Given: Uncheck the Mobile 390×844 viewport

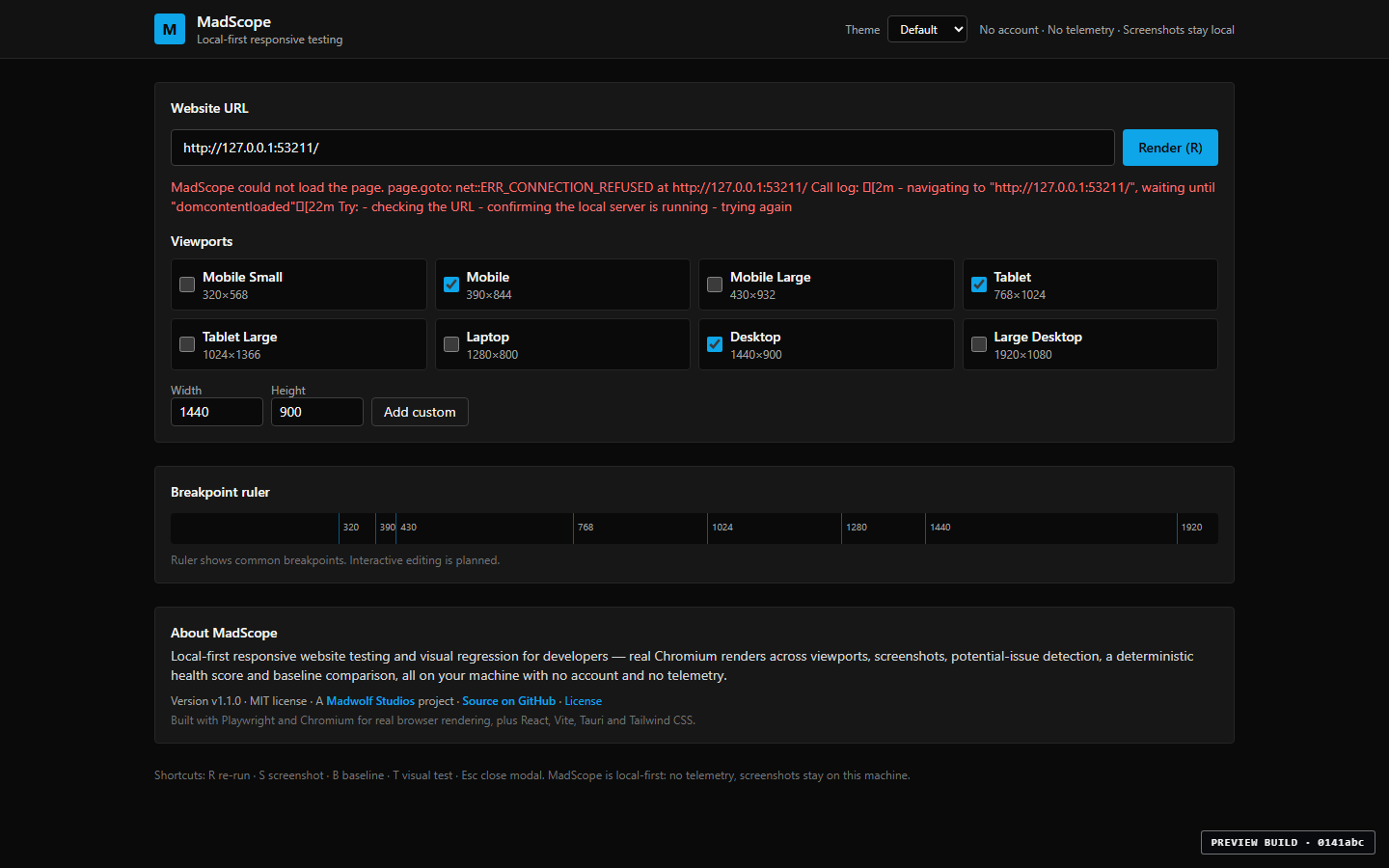Looking at the screenshot, I should pyautogui.click(x=451, y=285).
